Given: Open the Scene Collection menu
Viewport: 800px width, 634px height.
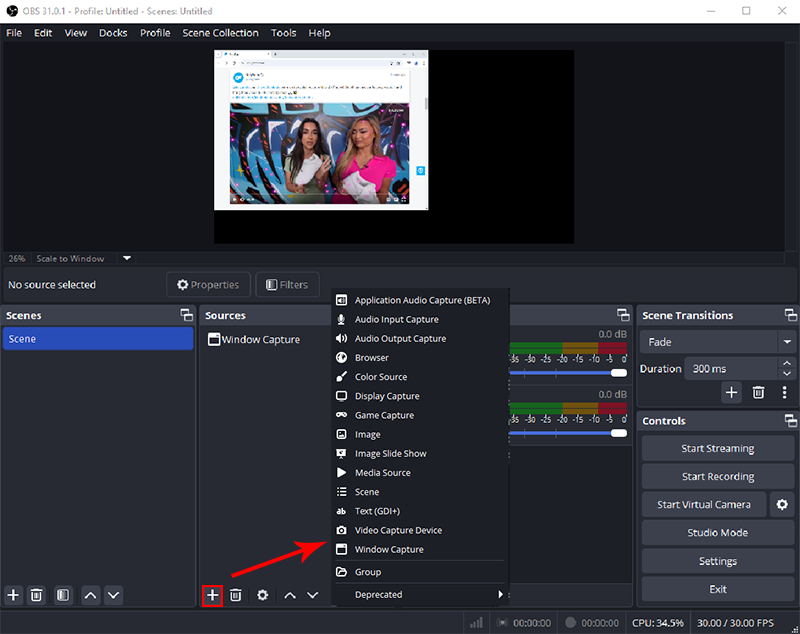Looking at the screenshot, I should (220, 33).
